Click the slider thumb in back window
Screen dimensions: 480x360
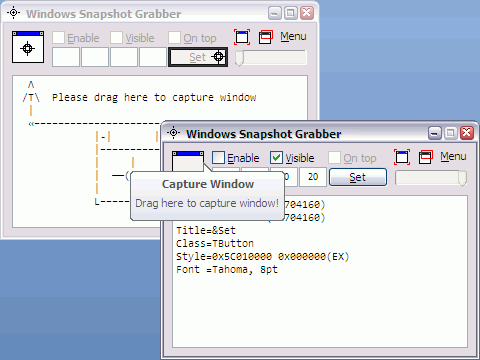coord(239,58)
